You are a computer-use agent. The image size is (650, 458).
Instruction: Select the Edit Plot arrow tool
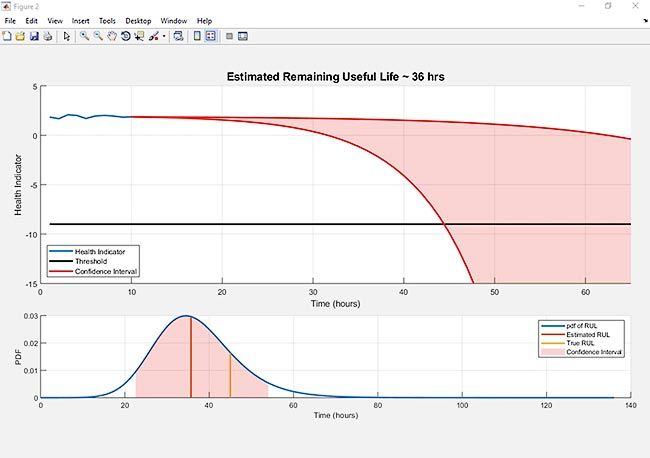(x=66, y=36)
